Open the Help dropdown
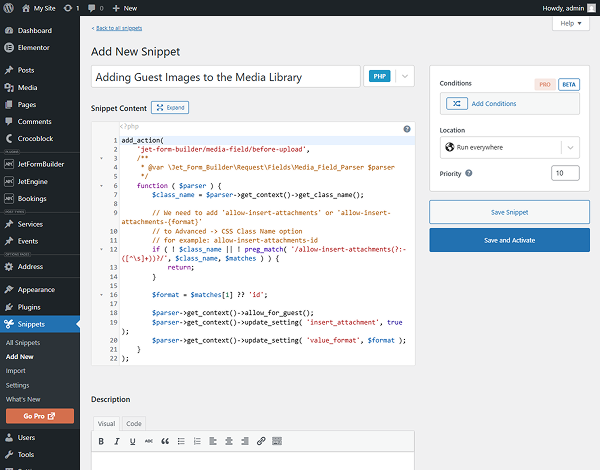This screenshot has width=600, height=470. (571, 23)
